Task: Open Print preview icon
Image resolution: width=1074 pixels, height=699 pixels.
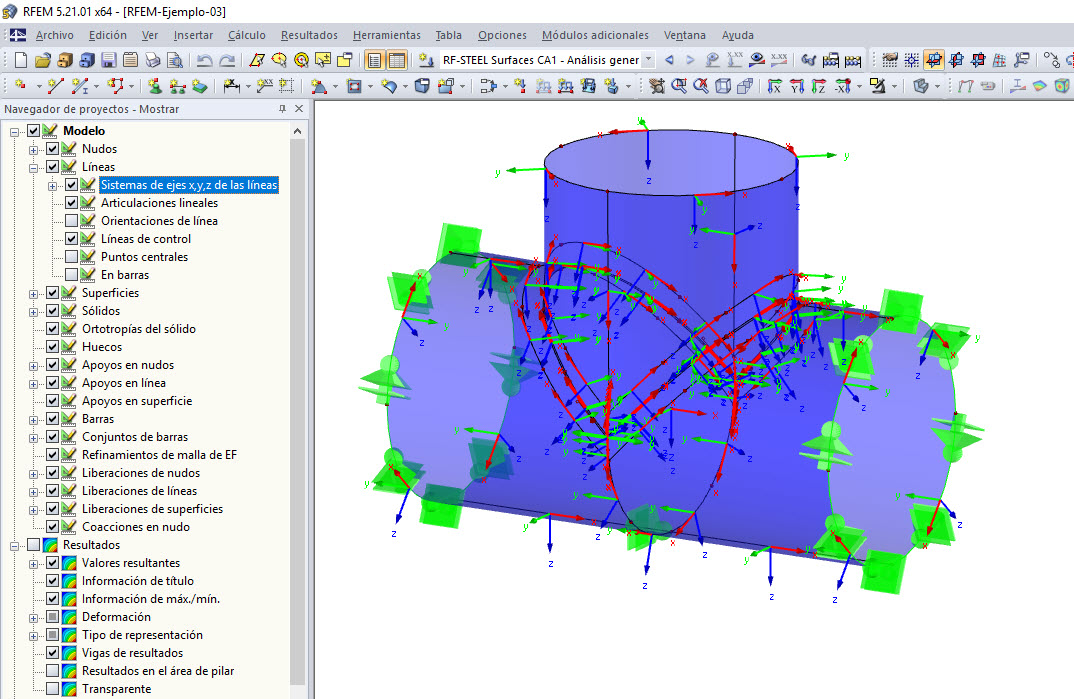Action: coord(175,60)
